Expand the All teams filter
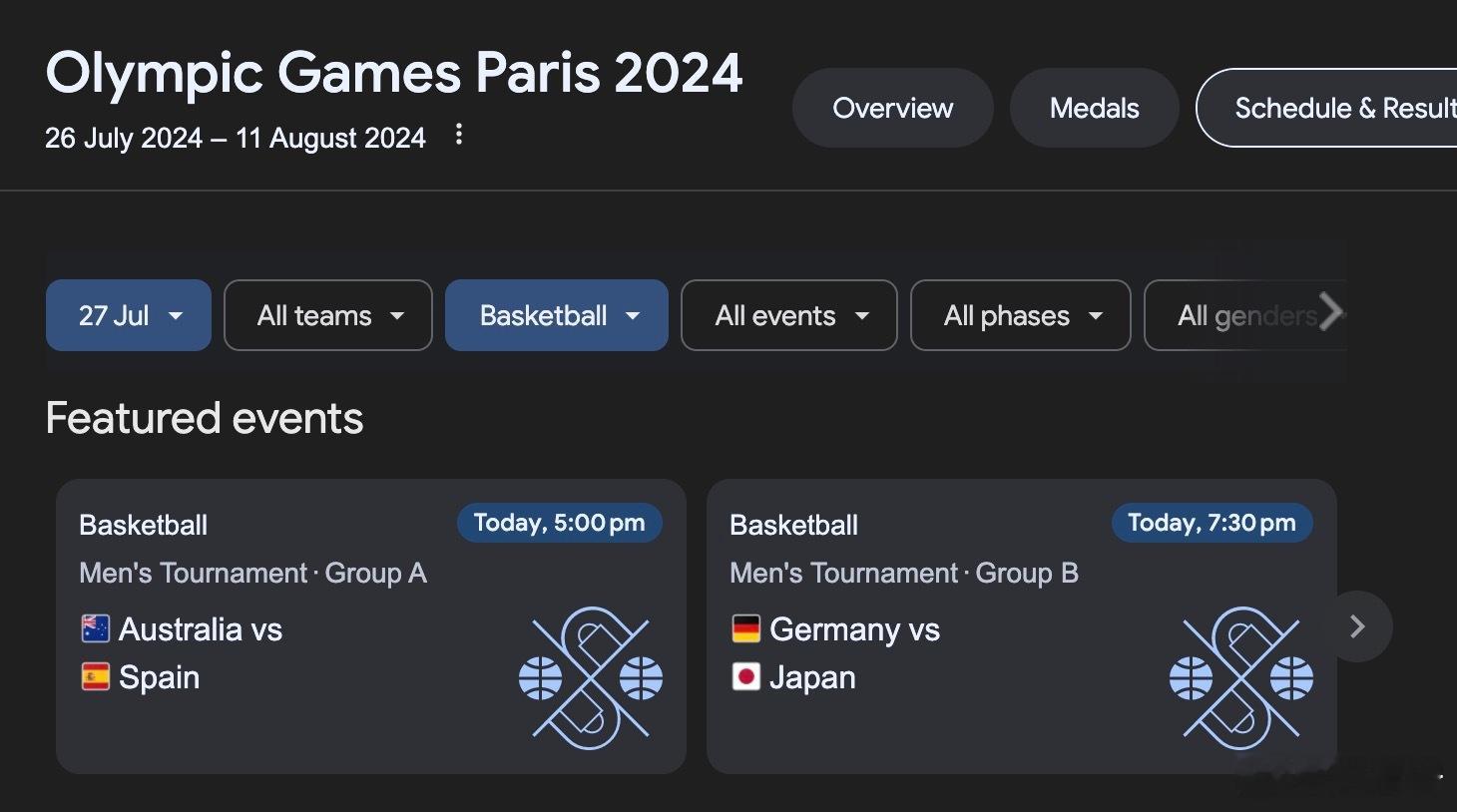1457x812 pixels. 328,316
